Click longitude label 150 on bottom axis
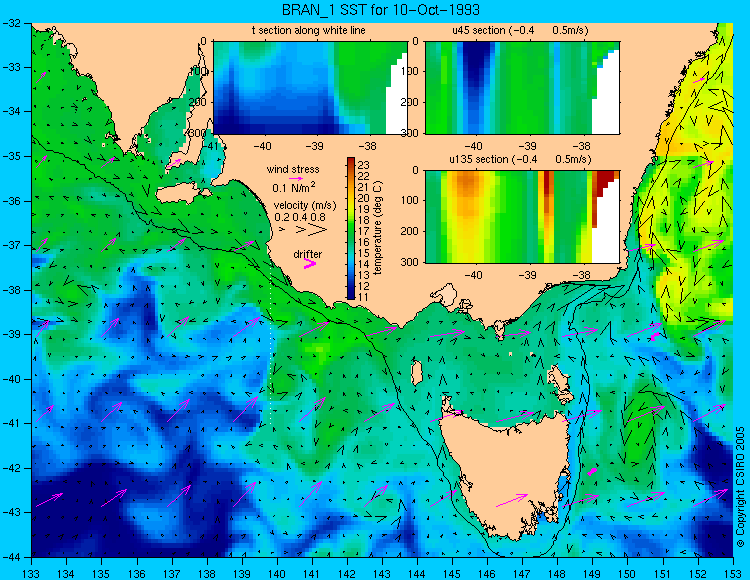The width and height of the screenshot is (750, 580). [x=628, y=574]
